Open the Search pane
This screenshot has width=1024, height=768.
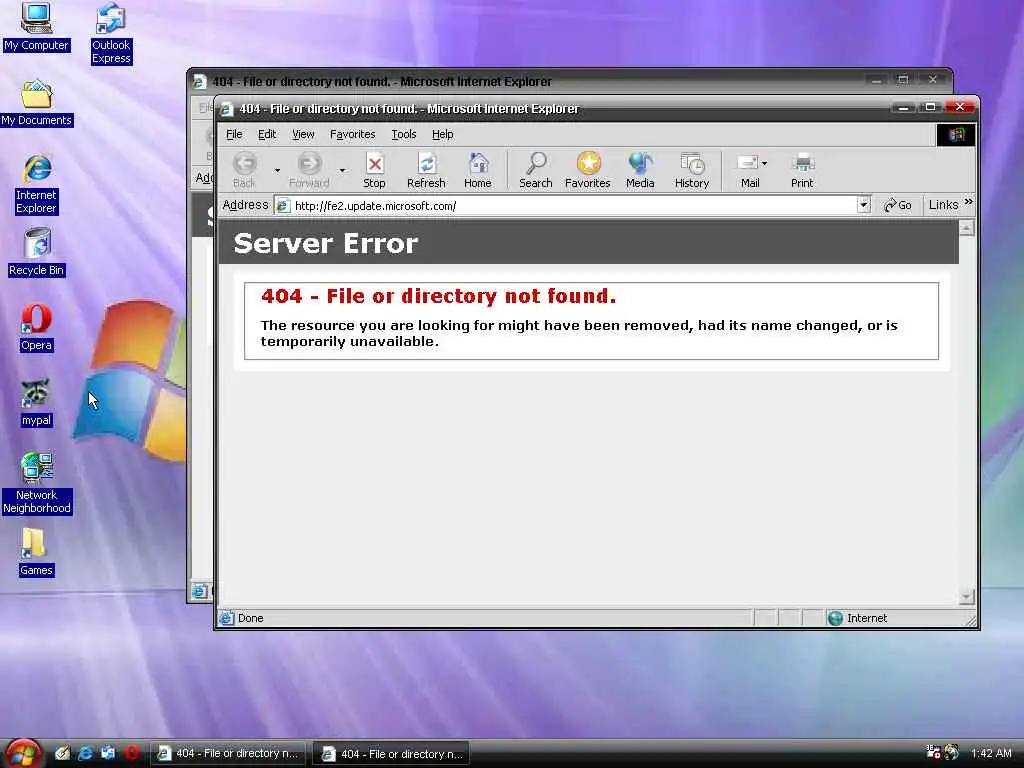[536, 170]
